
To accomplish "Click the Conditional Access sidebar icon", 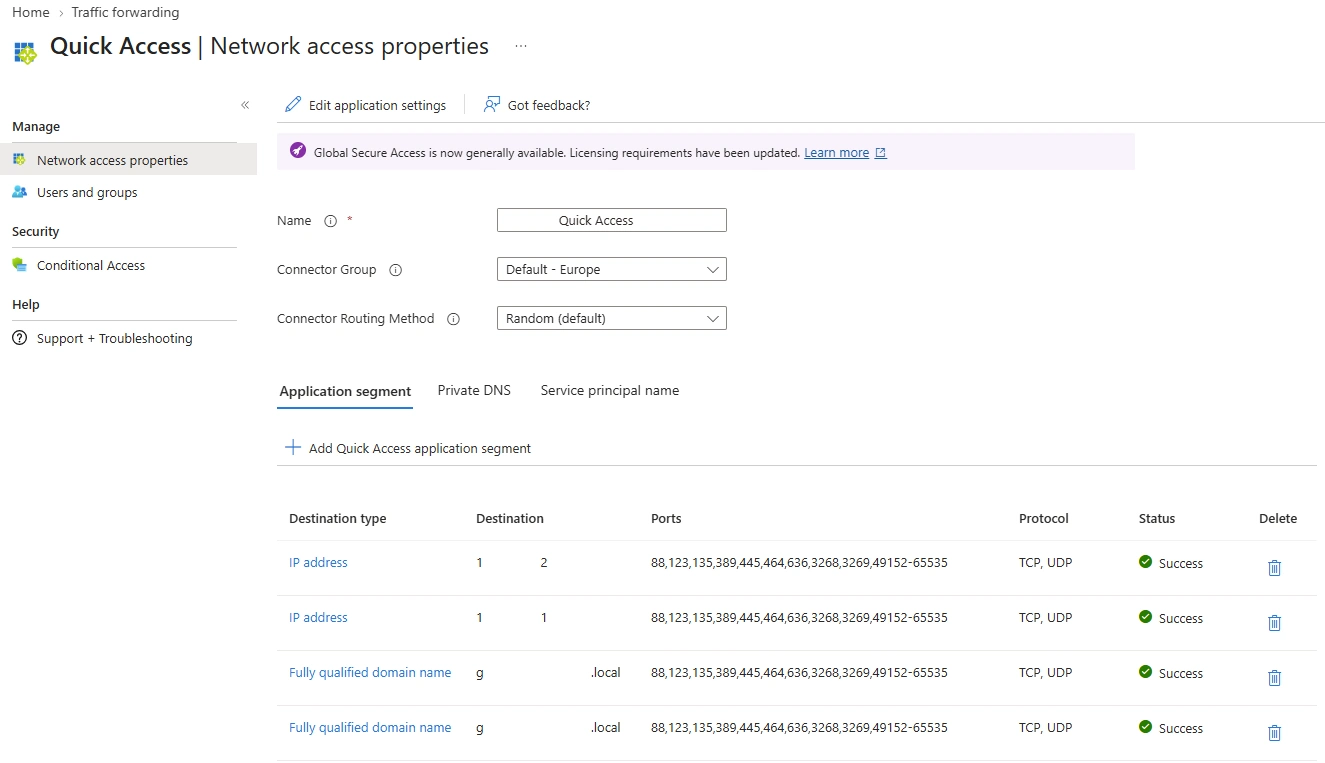I will click(19, 265).
